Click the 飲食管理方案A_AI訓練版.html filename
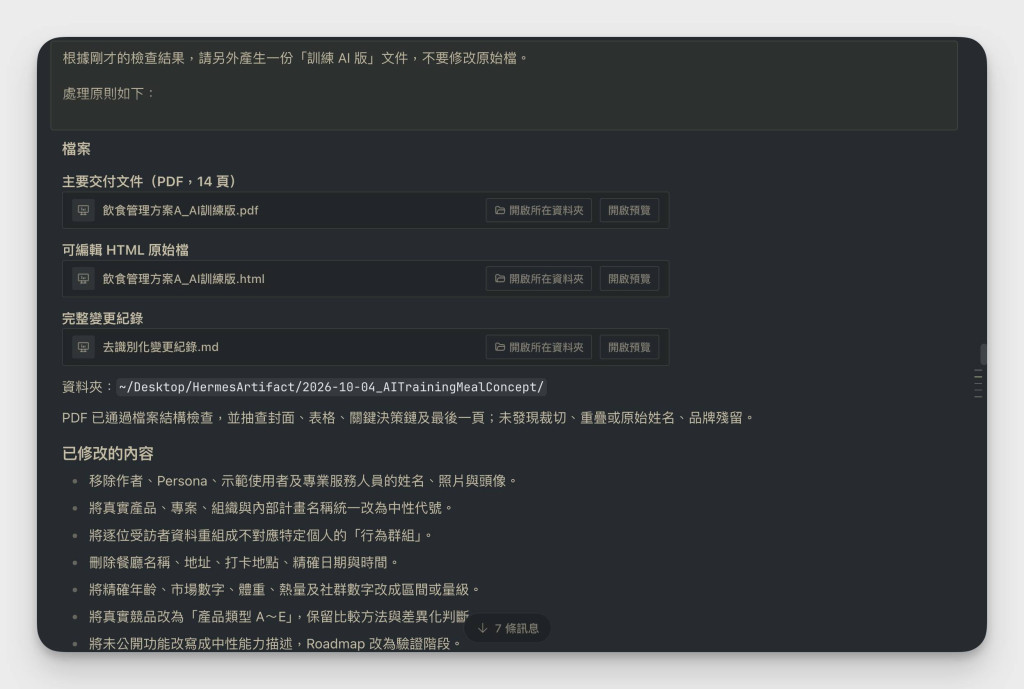The width and height of the screenshot is (1024, 689). click(184, 279)
